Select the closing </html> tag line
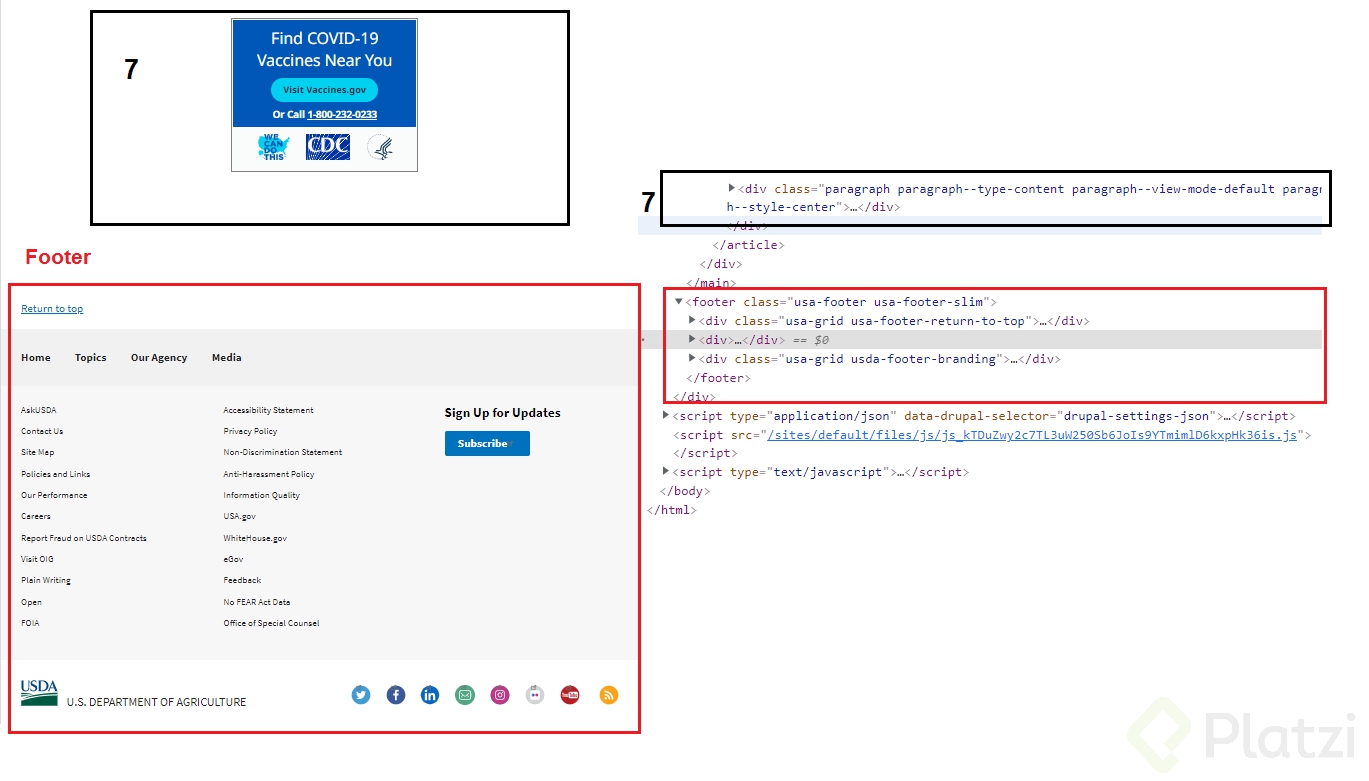The height and width of the screenshot is (781, 1369). point(672,510)
